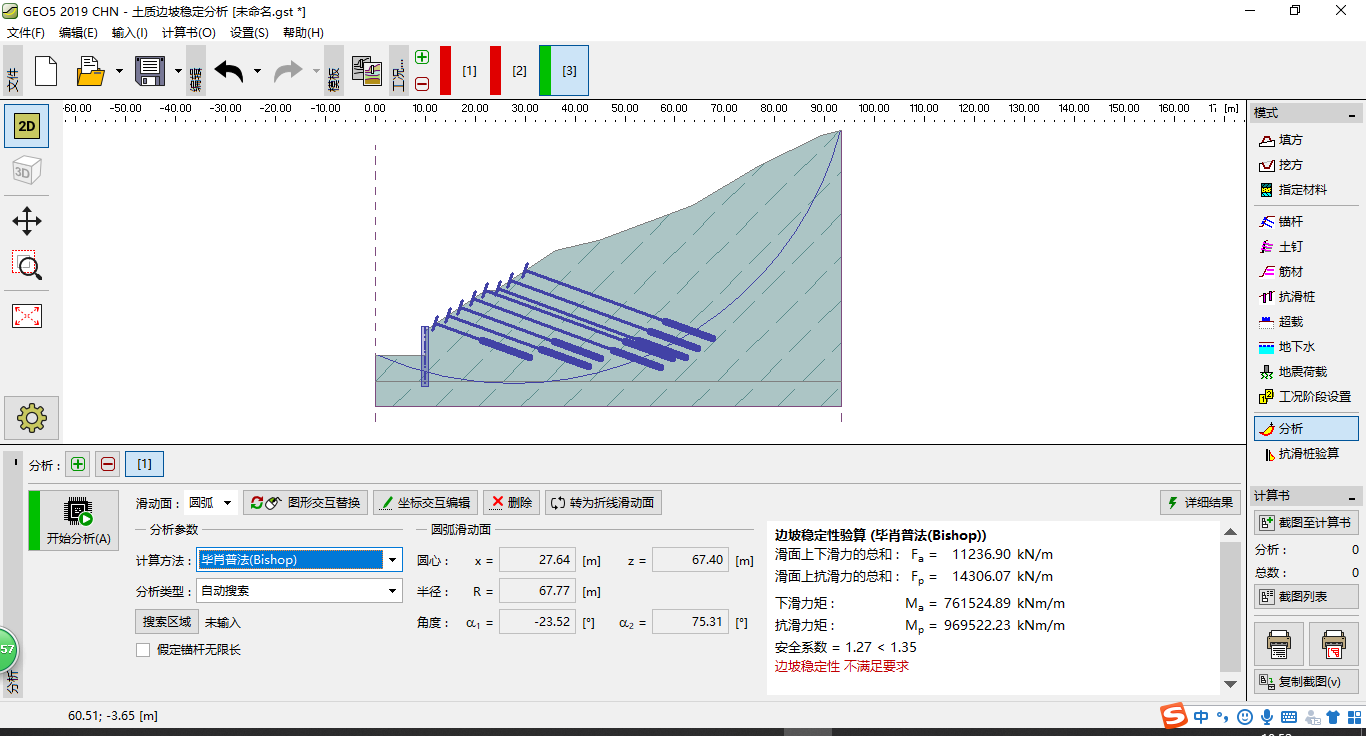The width and height of the screenshot is (1366, 736).
Task: Start analysis with 开始分析(A) button
Action: click(73, 521)
